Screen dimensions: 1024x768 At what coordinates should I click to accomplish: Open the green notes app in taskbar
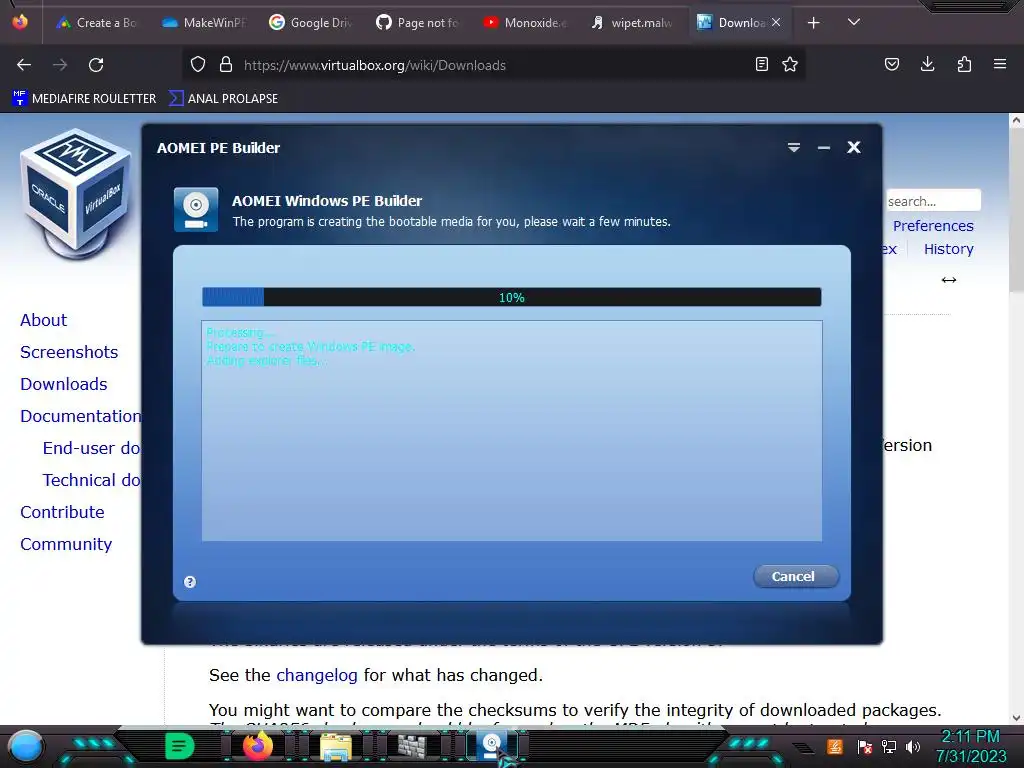pos(179,746)
